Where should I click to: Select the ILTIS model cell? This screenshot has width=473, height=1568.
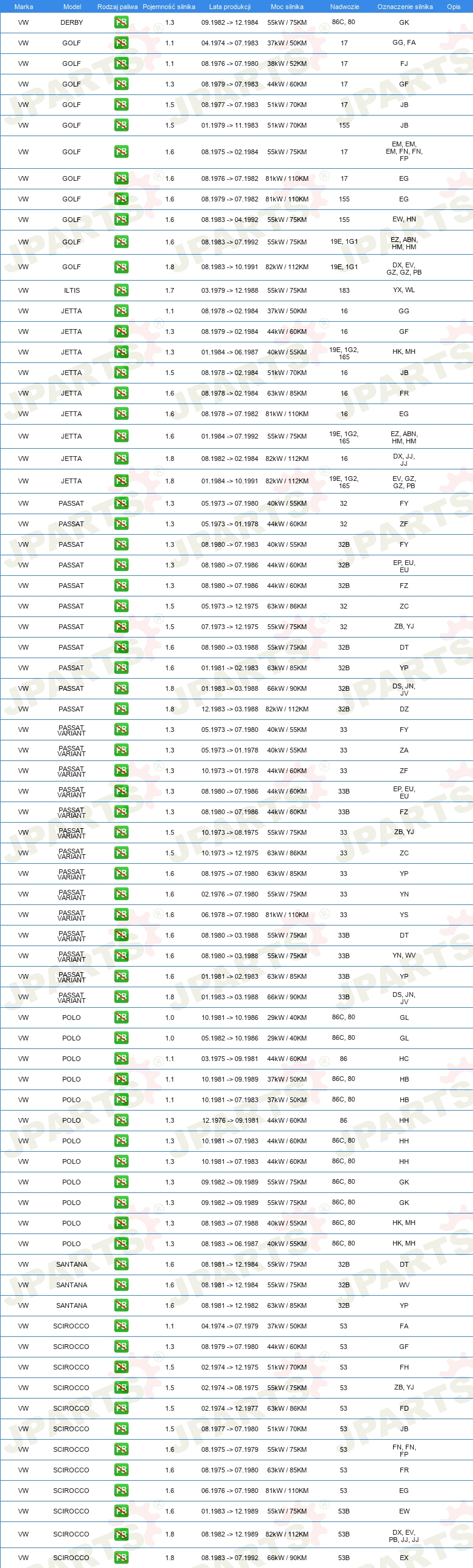pos(71,290)
